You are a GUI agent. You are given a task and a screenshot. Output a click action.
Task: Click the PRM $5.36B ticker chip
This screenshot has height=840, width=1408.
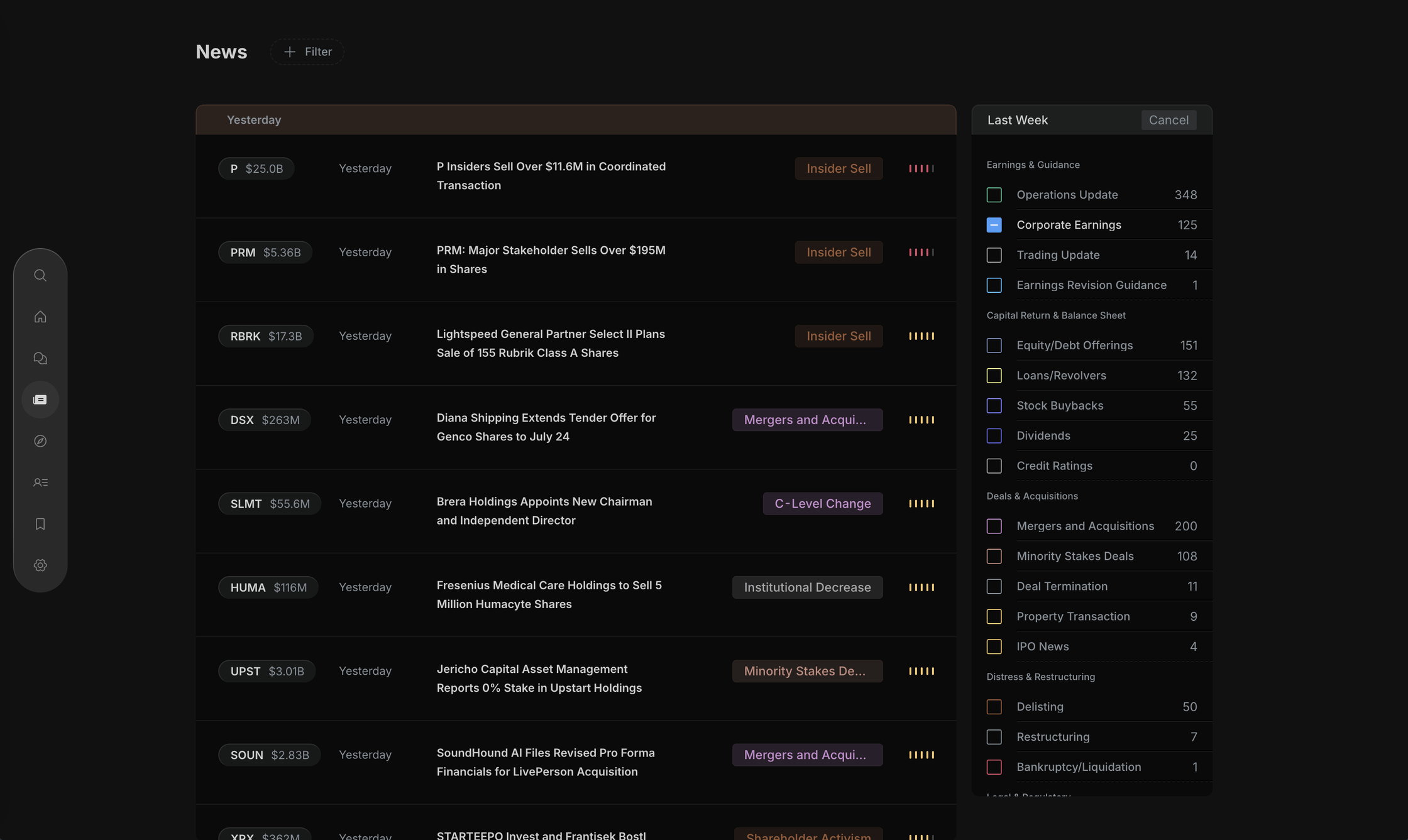point(265,253)
